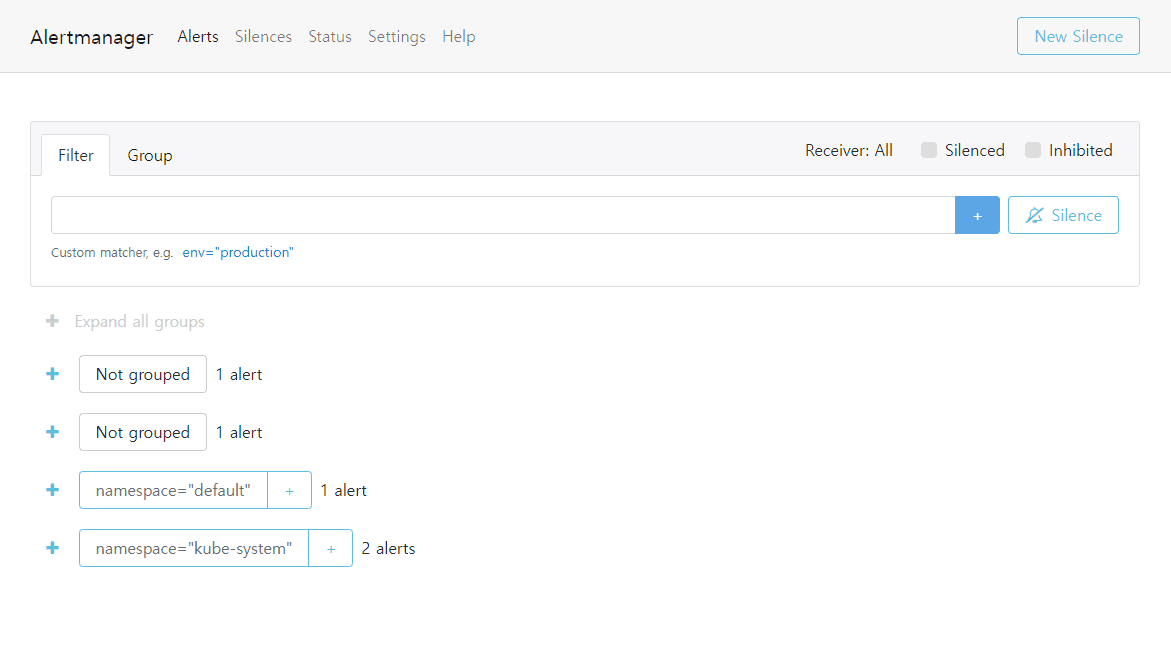Image resolution: width=1171 pixels, height=656 pixels.
Task: Click the New Silence button
Action: click(x=1078, y=36)
